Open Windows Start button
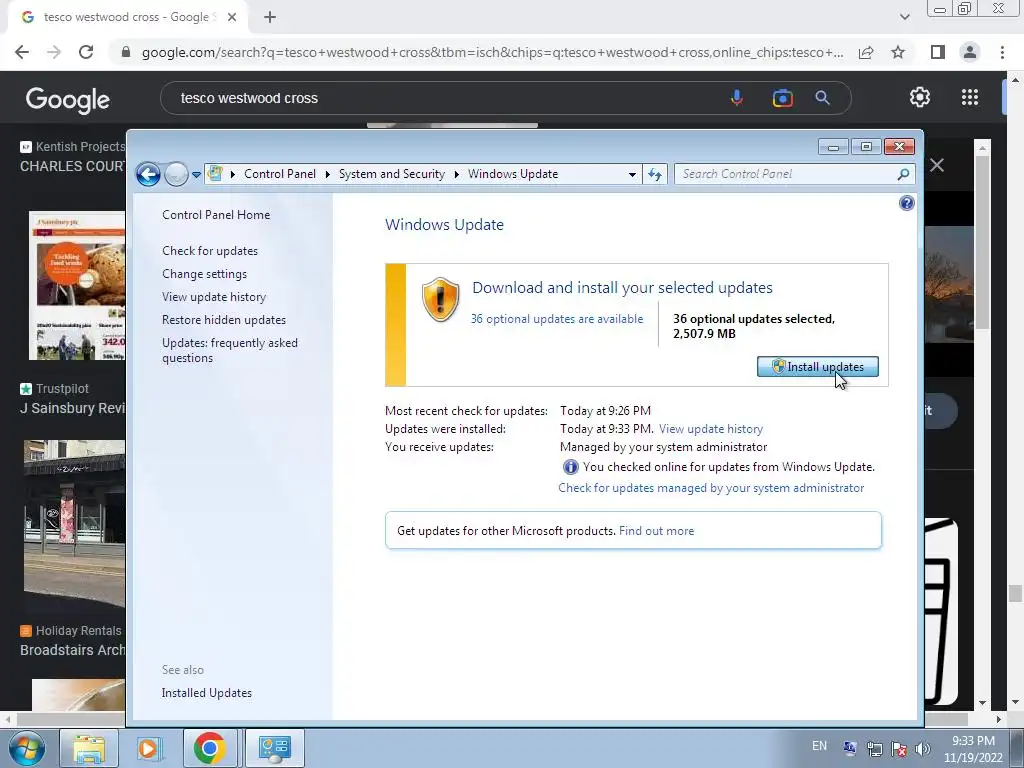1024x768 pixels. 27,748
